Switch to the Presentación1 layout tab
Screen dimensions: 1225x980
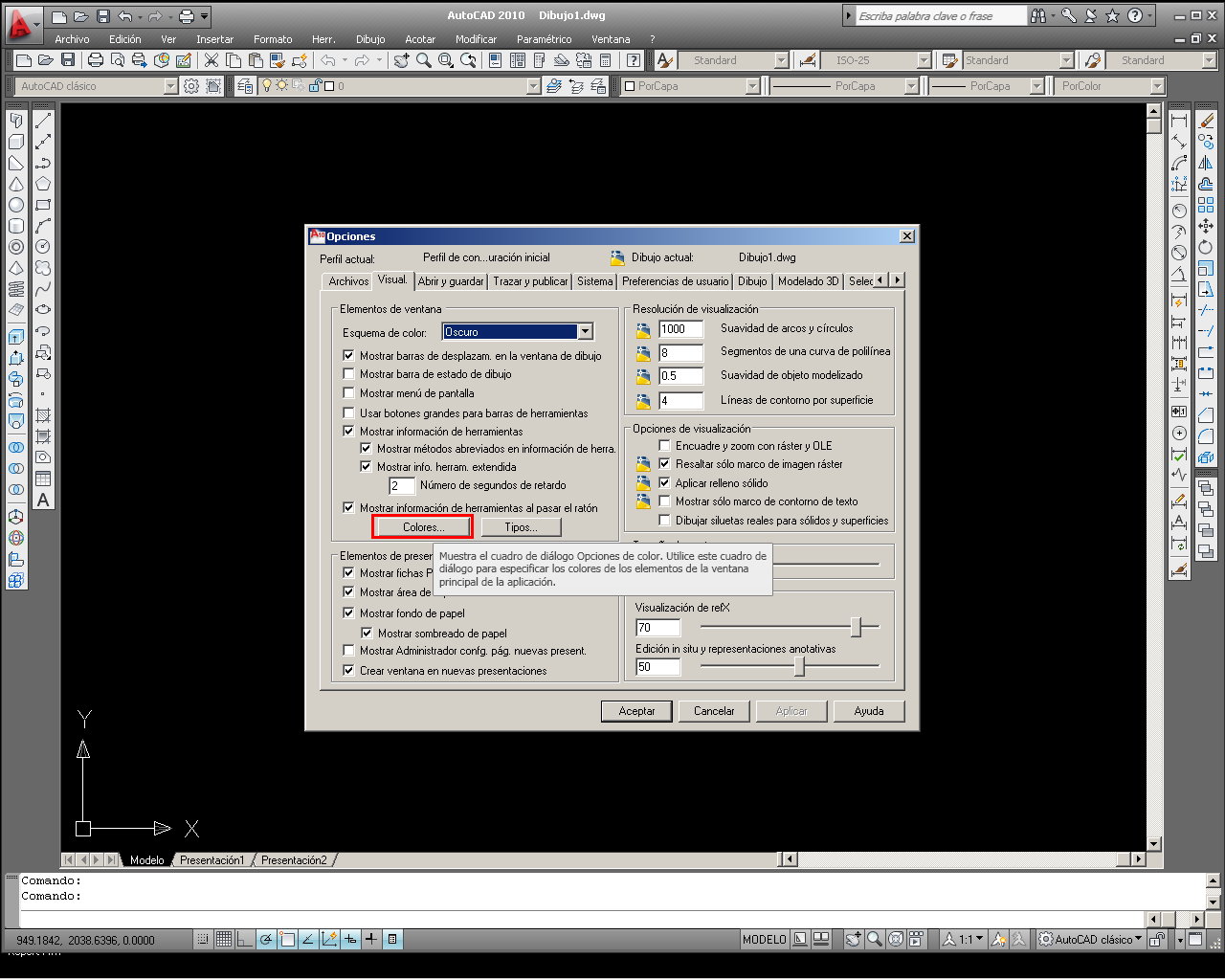212,860
